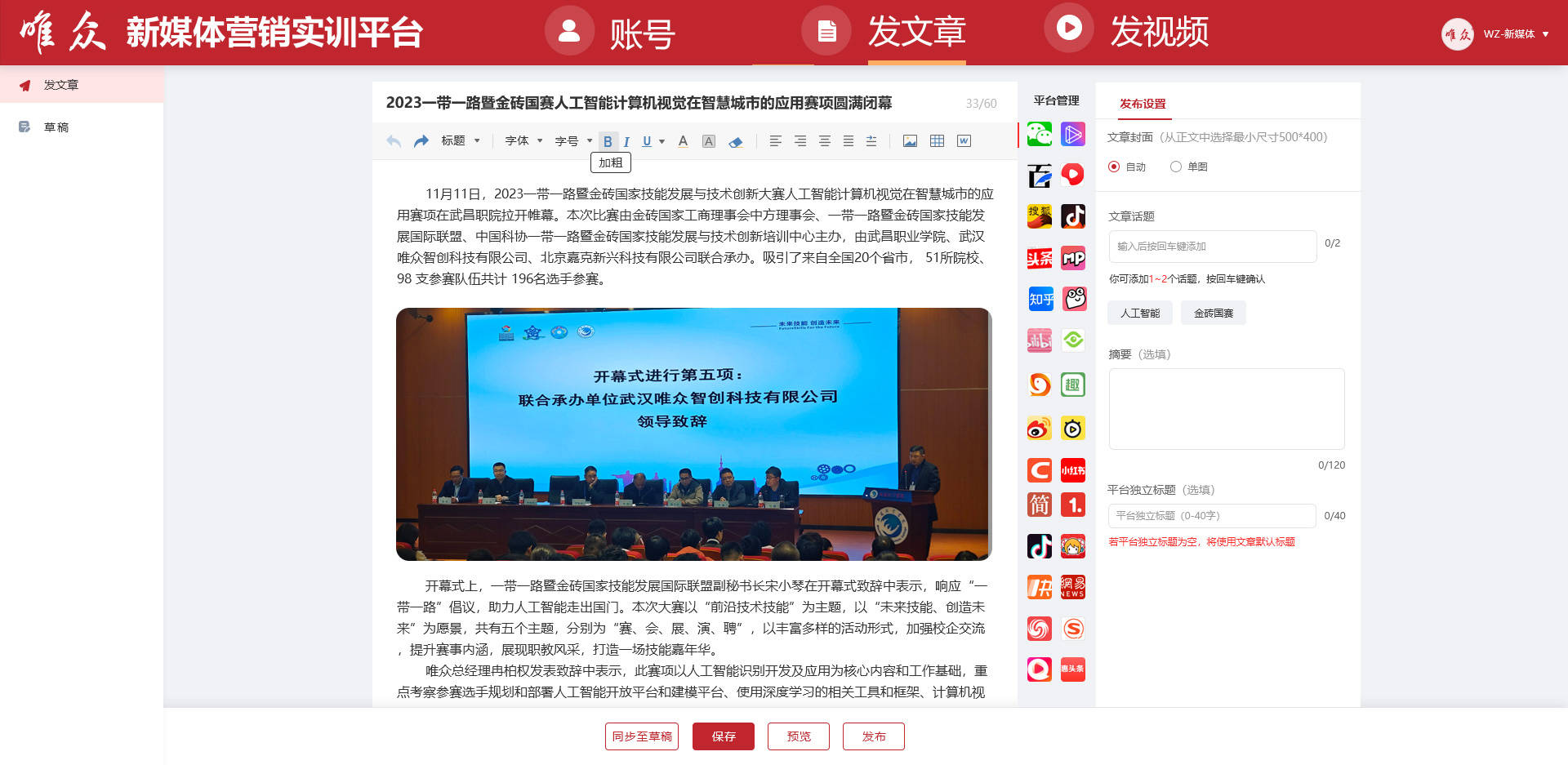The width and height of the screenshot is (1568, 765).
Task: Select the pink MP platform icon
Action: (1073, 258)
